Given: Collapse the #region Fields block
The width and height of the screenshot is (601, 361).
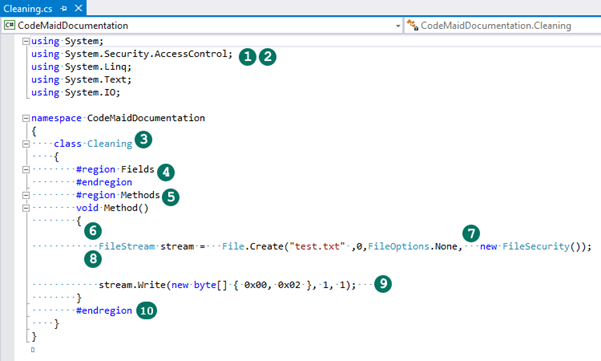Looking at the screenshot, I should [26, 169].
